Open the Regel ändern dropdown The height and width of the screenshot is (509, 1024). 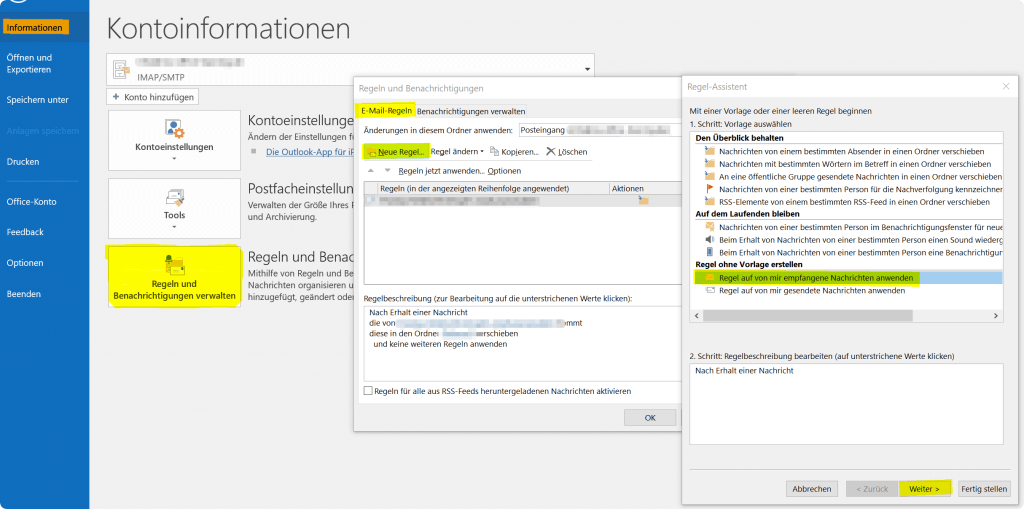tap(457, 152)
